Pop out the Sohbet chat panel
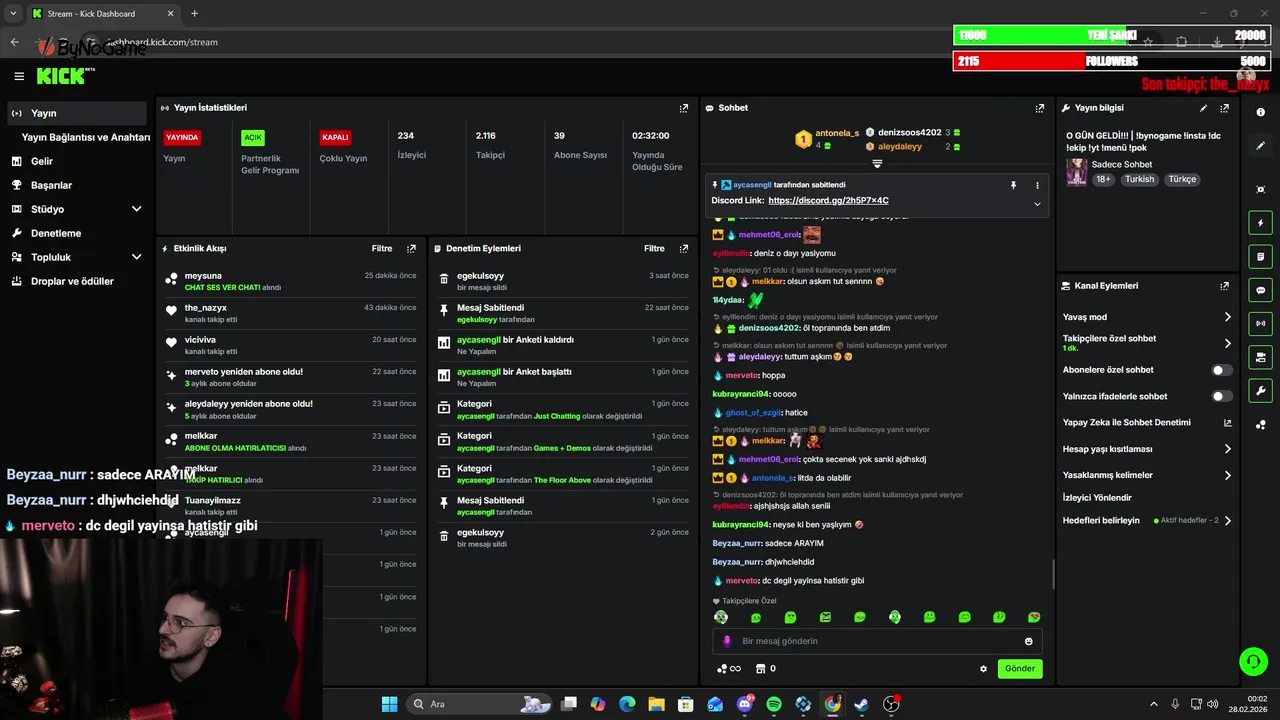 [x=1040, y=108]
